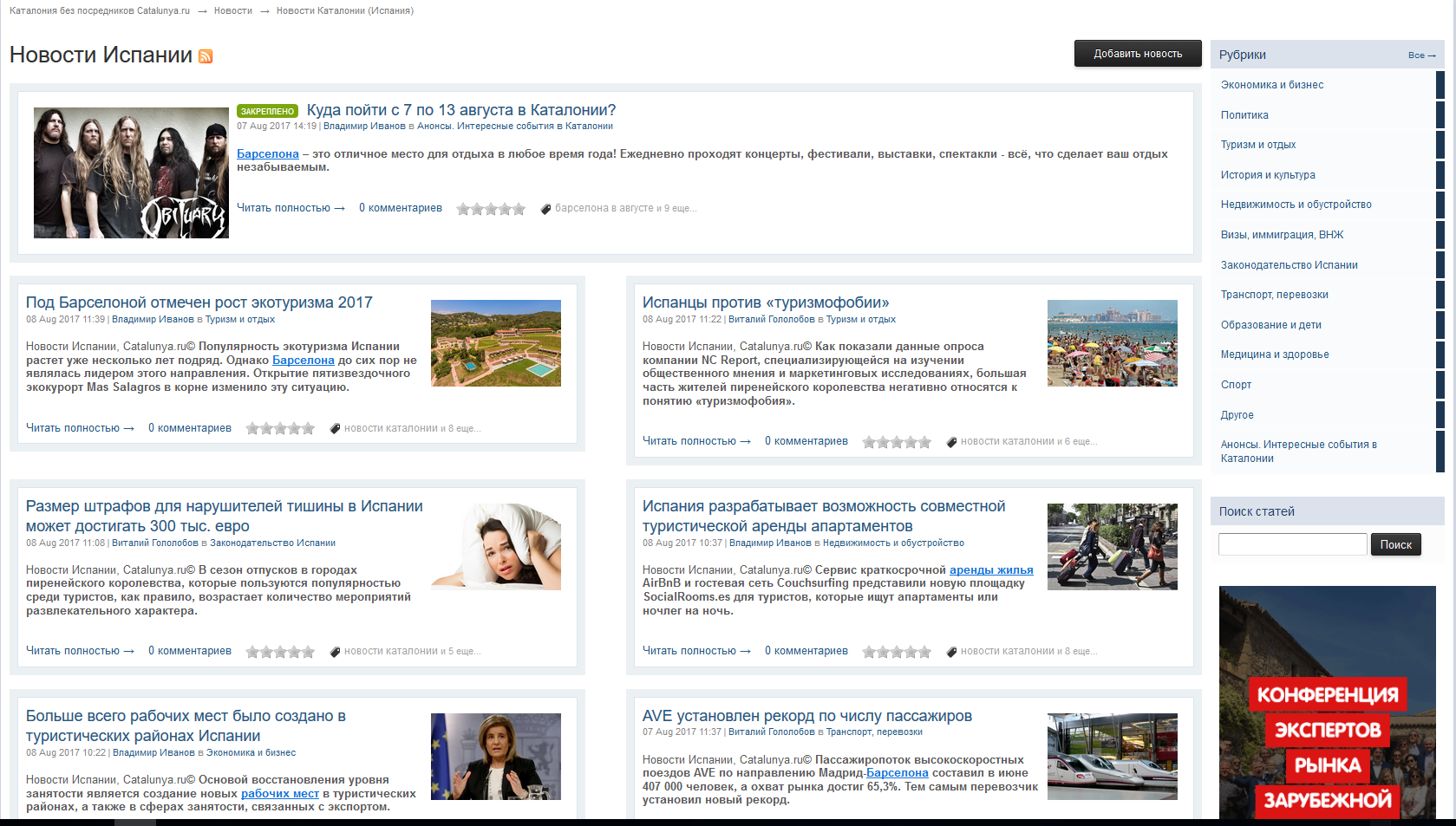Click 'Читать полностью' under apartment rental article

pyautogui.click(x=697, y=651)
